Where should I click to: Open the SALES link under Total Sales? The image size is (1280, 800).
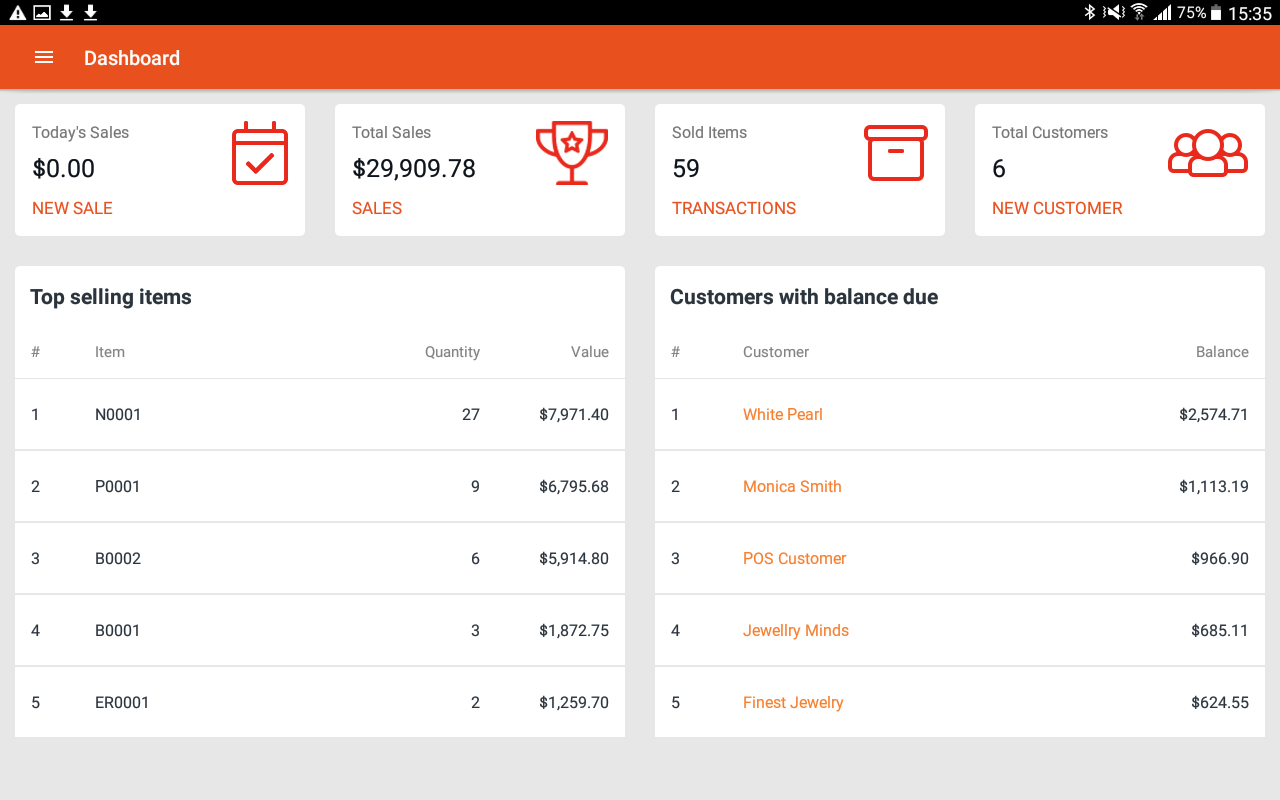[377, 208]
